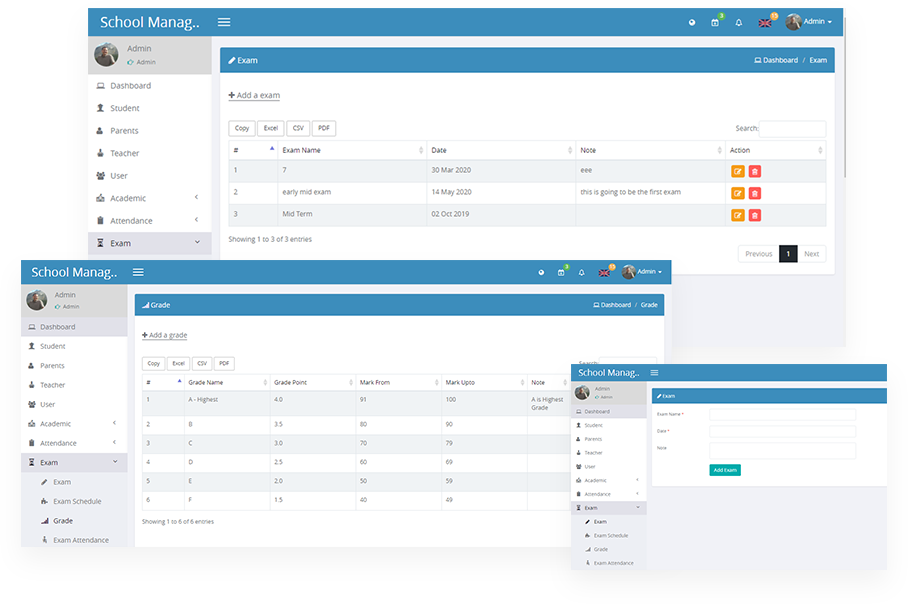Viewport: 908px width, 604px height.
Task: Edit exam row '7' with orange icon
Action: (738, 171)
